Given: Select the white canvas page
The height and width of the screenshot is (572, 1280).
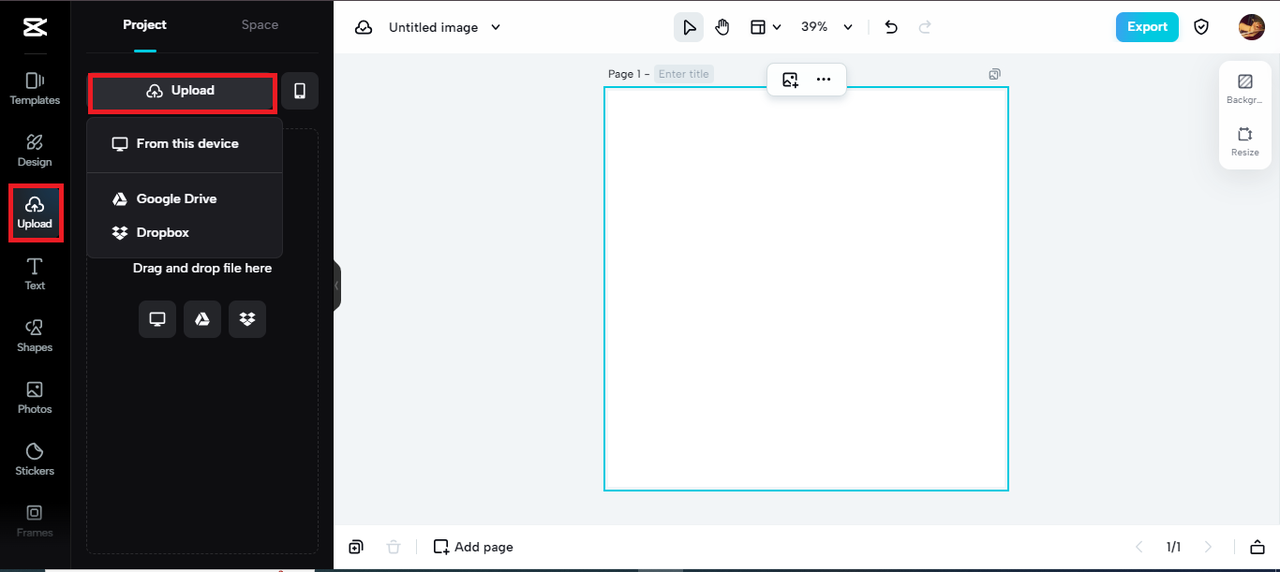Looking at the screenshot, I should click(806, 289).
